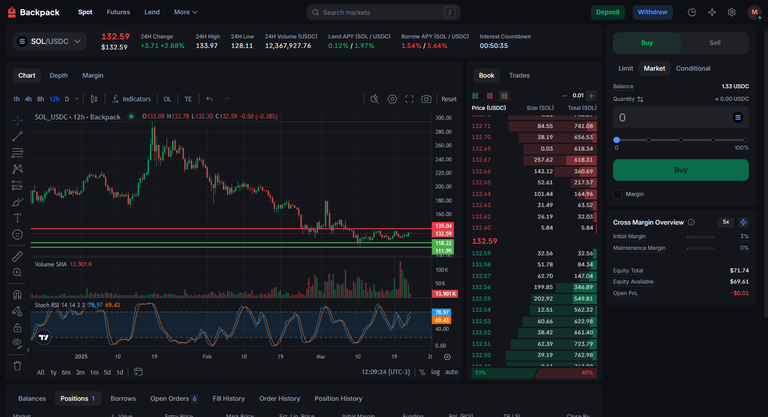This screenshot has width=768, height=417.
Task: Toggle auto scale on price axis
Action: click(452, 372)
